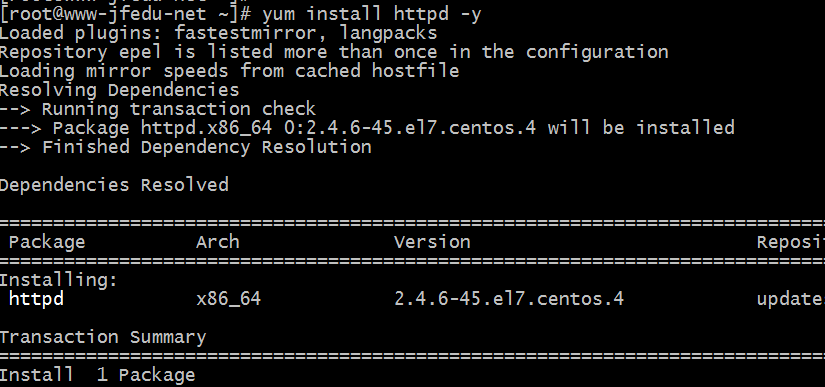Click the Install 1 Package line
This screenshot has height=387, width=825.
point(97,375)
